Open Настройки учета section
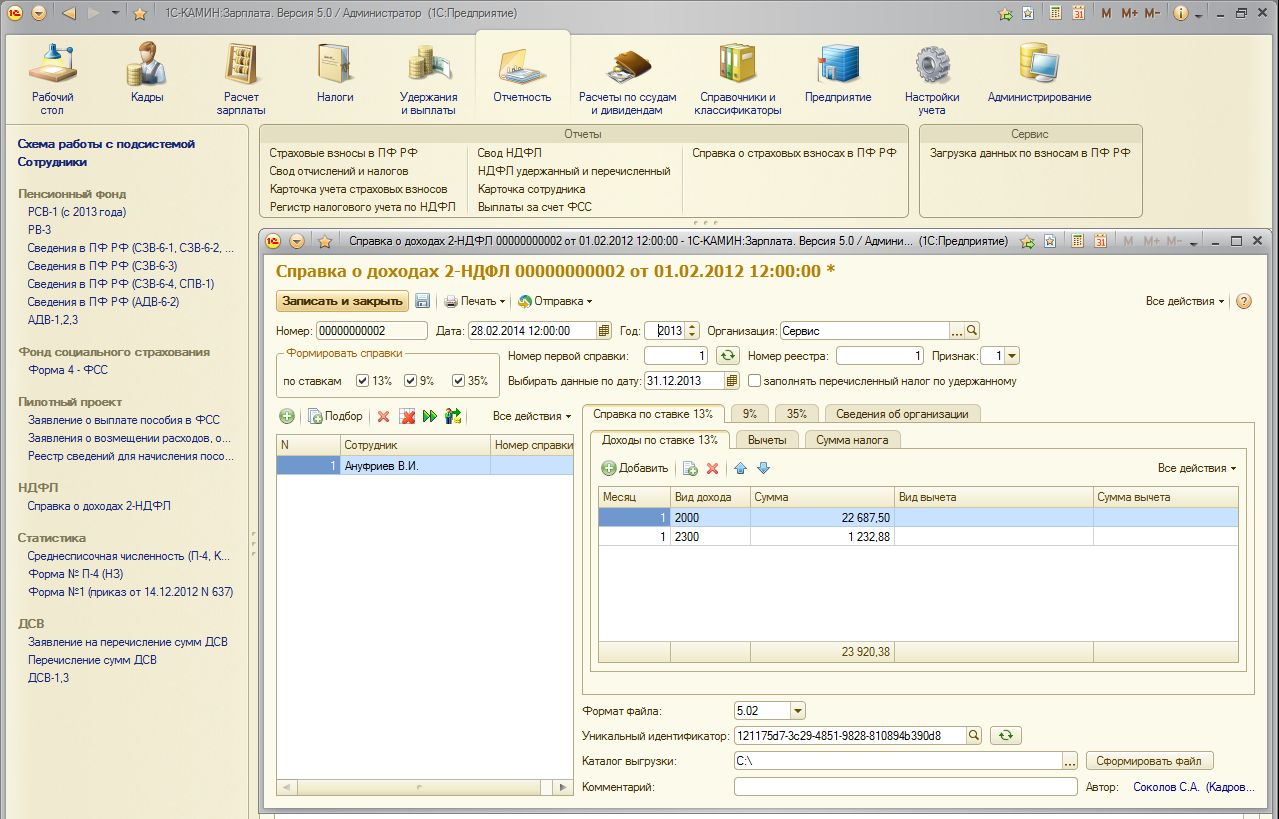 (932, 79)
